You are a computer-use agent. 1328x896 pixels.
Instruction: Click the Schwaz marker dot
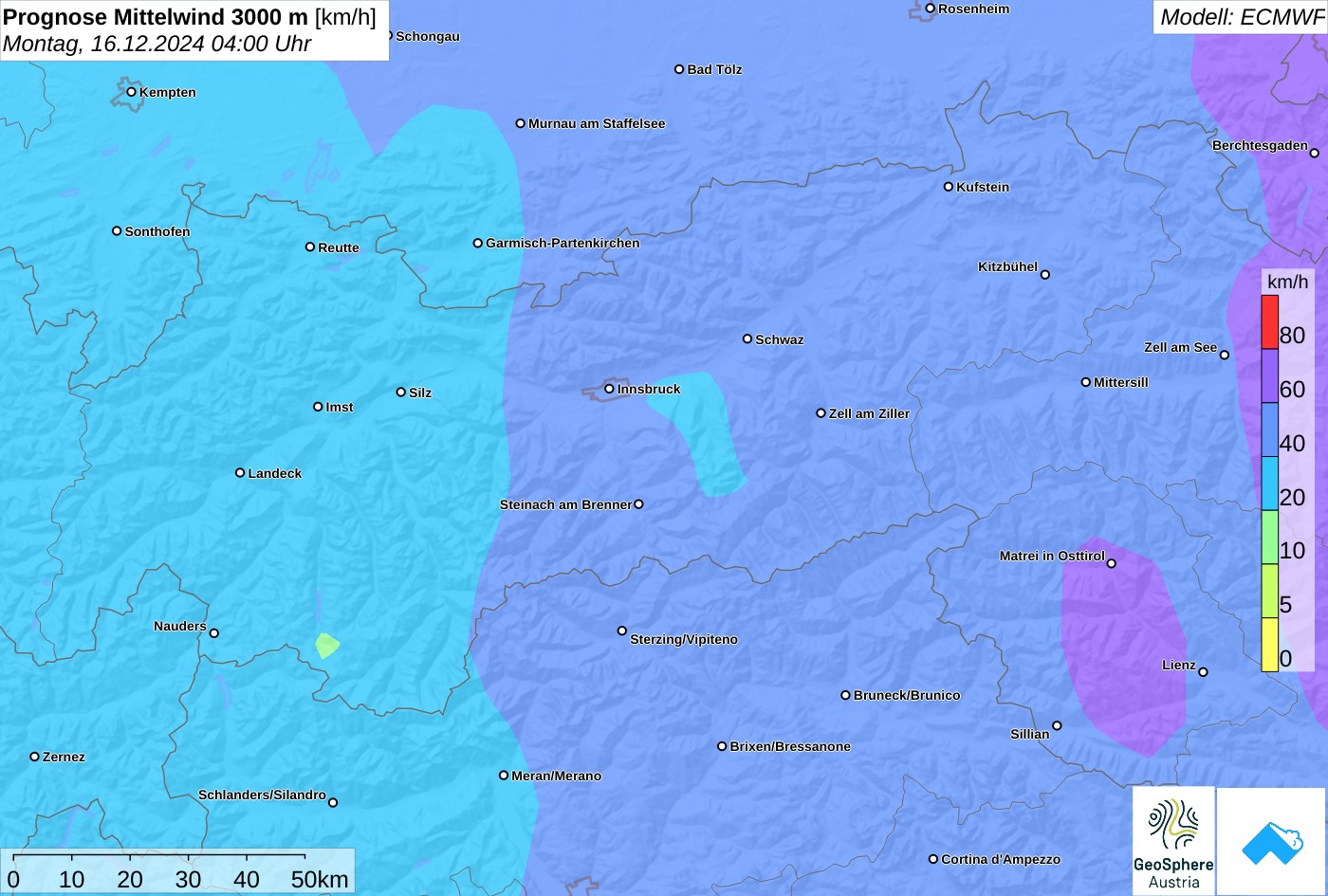pos(747,338)
